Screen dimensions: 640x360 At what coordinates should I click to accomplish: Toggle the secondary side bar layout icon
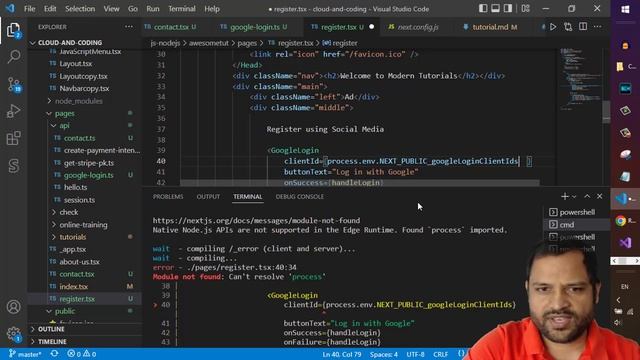[508, 9]
